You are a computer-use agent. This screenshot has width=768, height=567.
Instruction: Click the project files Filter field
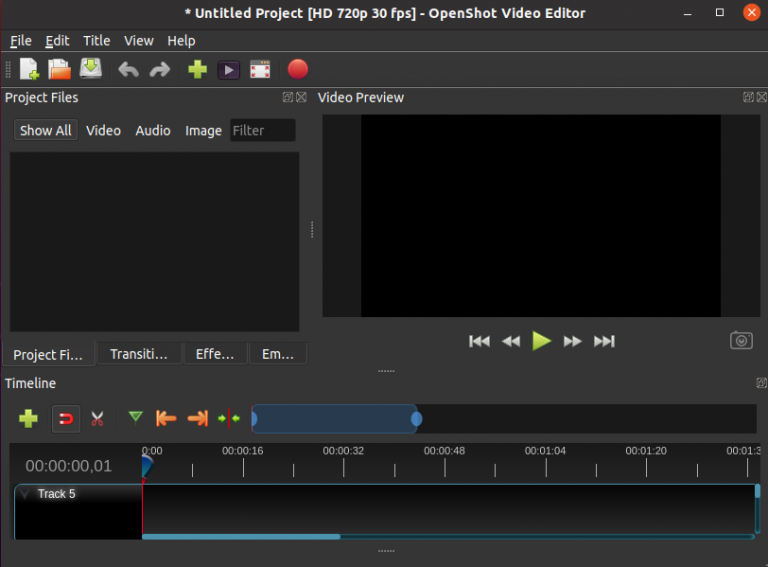tap(262, 130)
